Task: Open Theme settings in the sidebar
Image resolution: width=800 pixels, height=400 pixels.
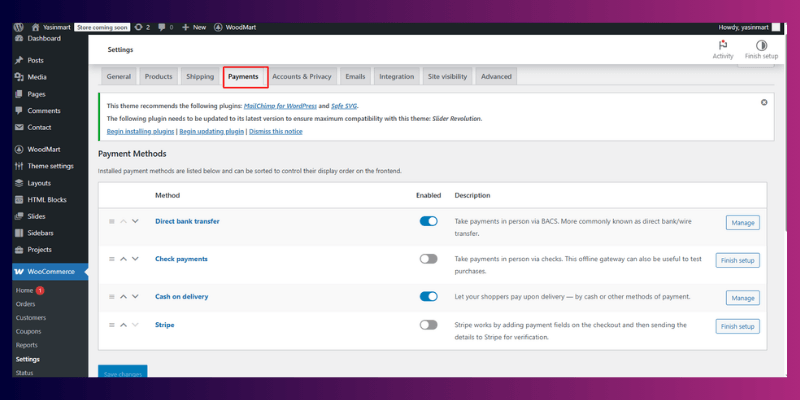Action: click(x=50, y=166)
